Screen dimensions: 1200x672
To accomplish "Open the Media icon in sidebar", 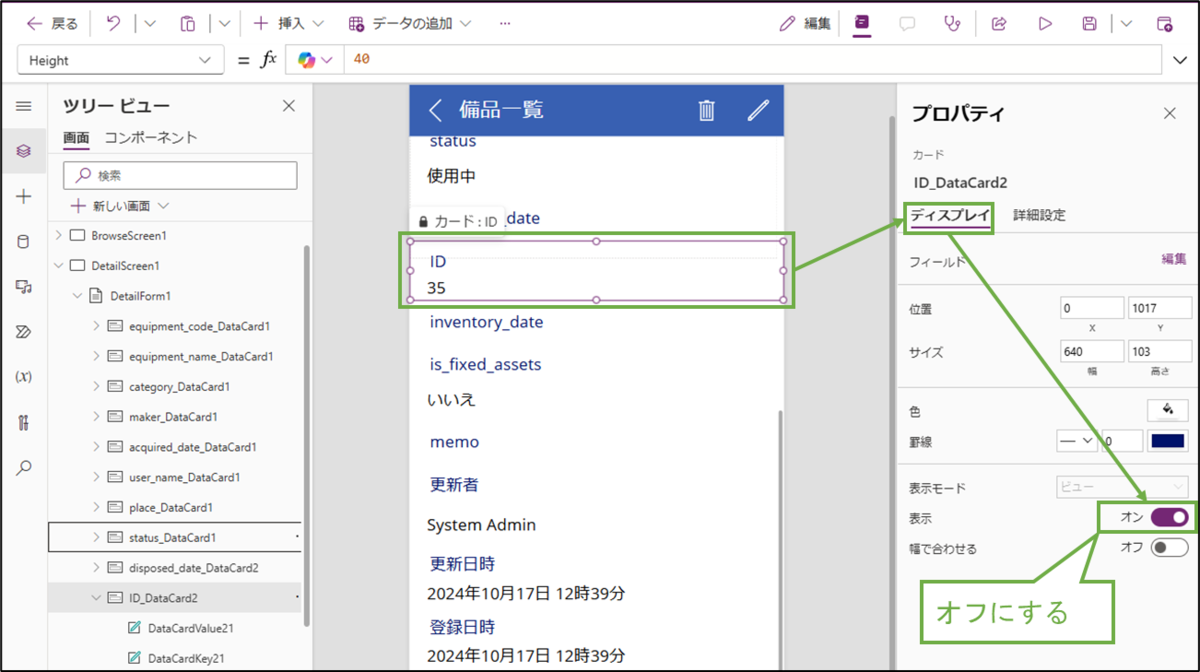I will [x=24, y=287].
